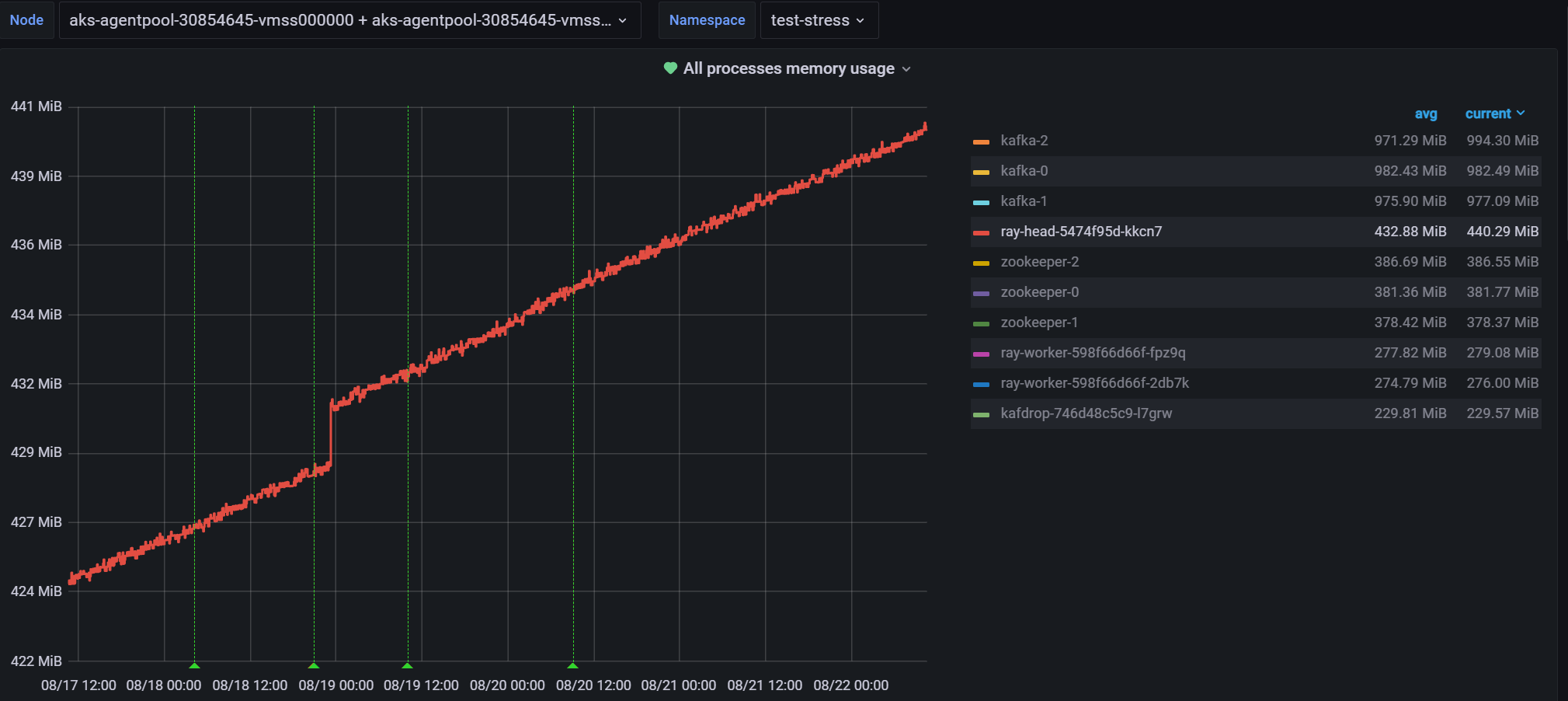Click the green heart alert status icon
1568x701 pixels.
(x=670, y=68)
